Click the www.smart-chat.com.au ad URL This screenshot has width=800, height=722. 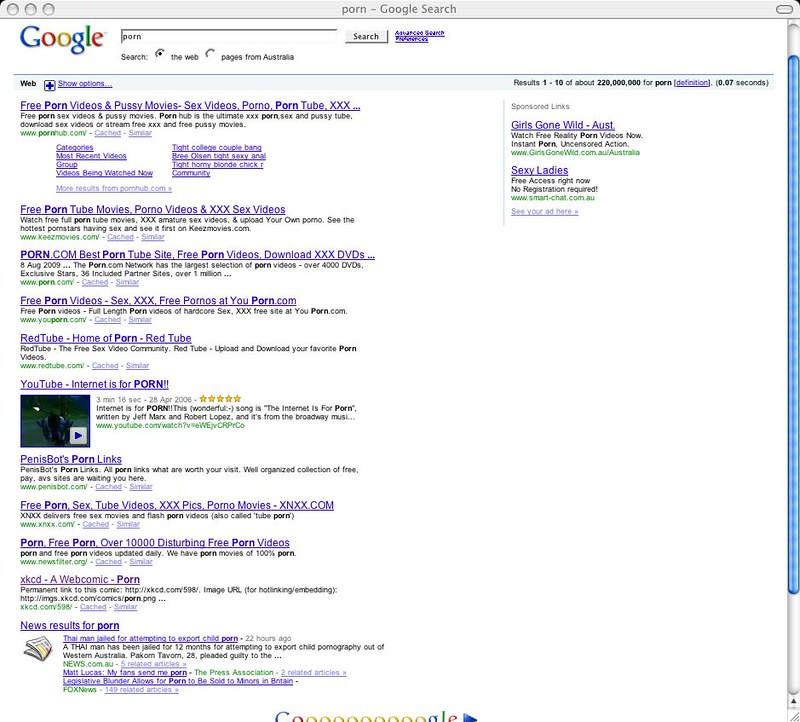pos(553,198)
